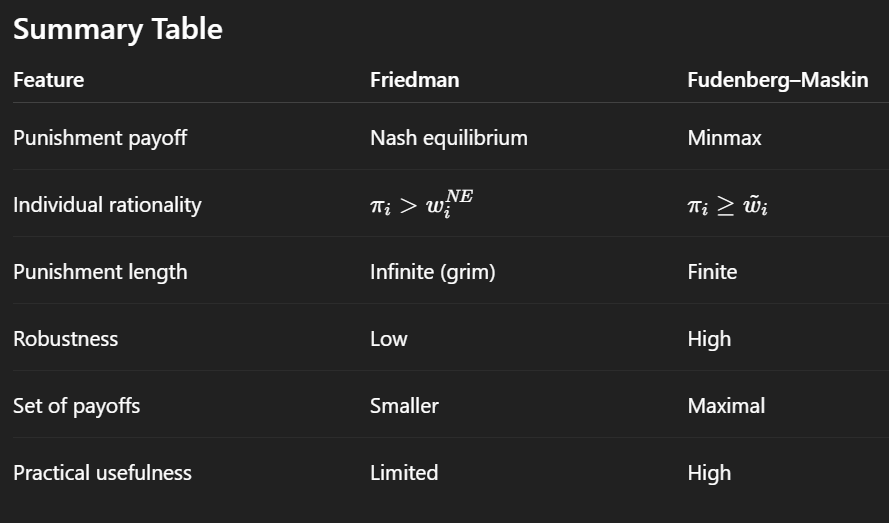This screenshot has height=523, width=889.
Task: Click the Limited cell
Action: tap(403, 473)
